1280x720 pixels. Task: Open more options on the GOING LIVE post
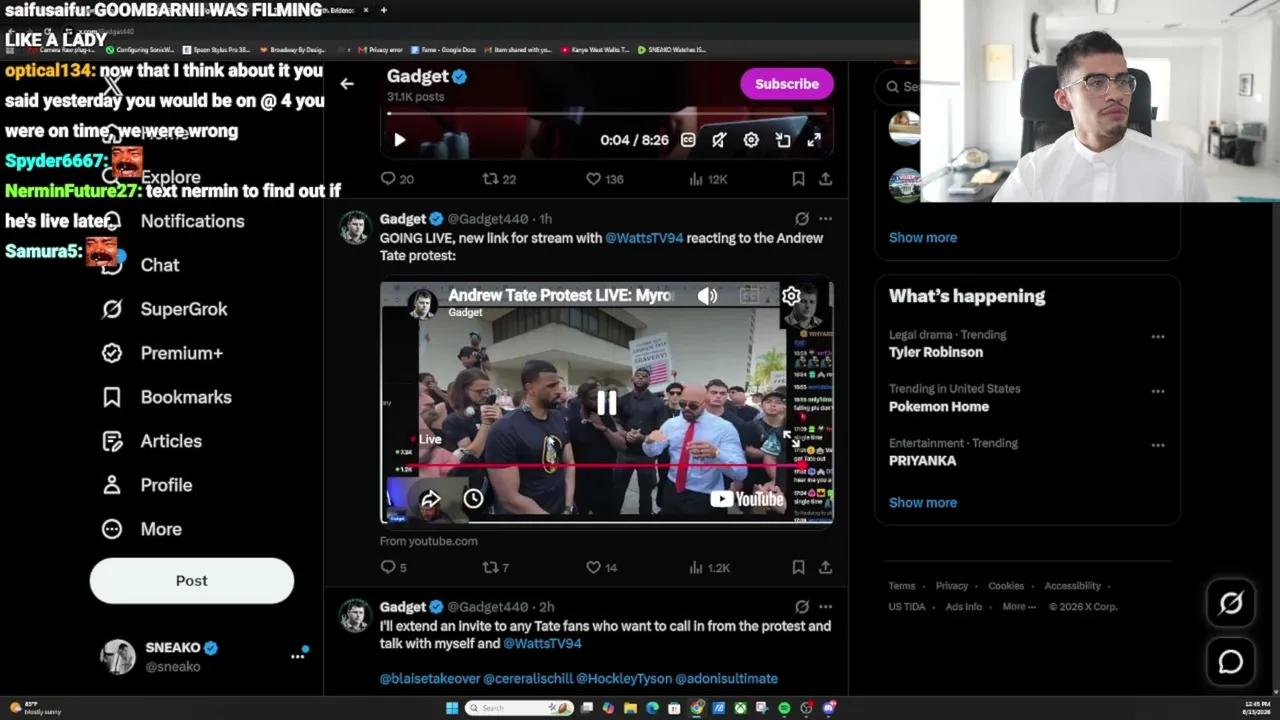[x=825, y=218]
